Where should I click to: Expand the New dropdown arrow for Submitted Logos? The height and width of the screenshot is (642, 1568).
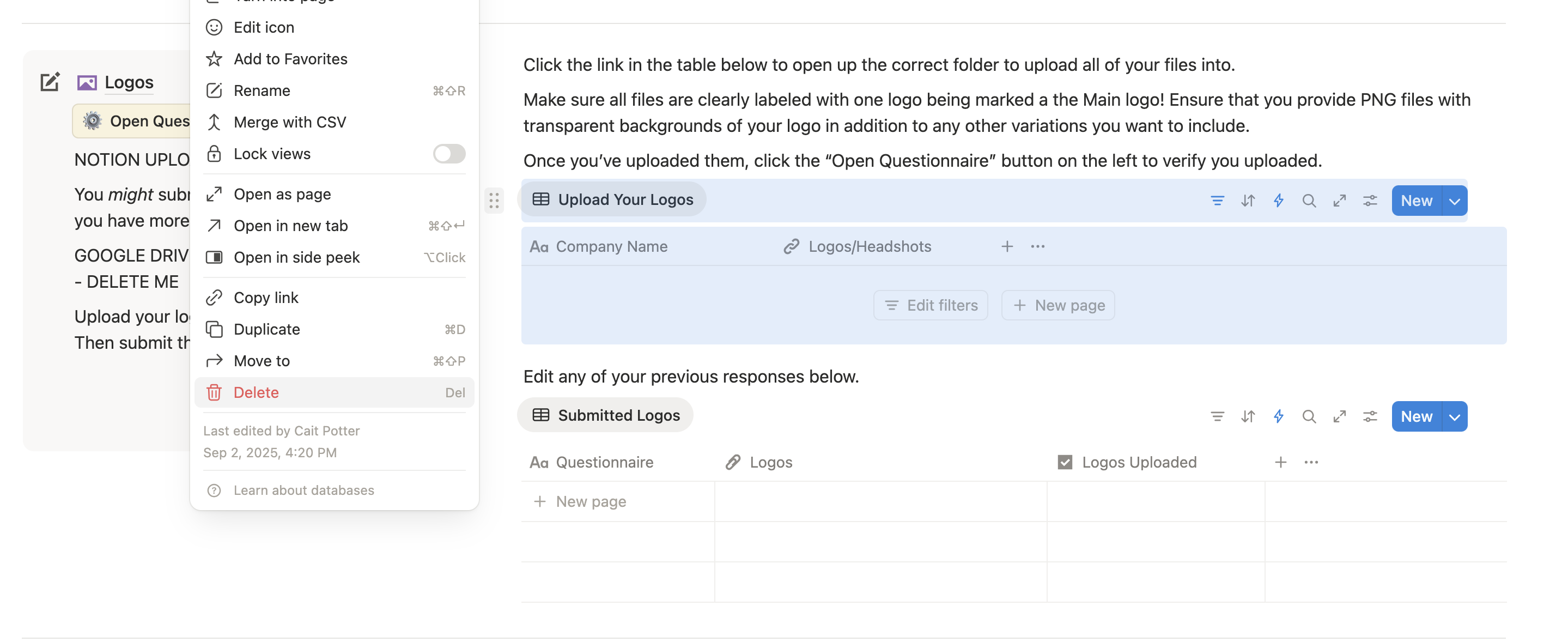1454,416
